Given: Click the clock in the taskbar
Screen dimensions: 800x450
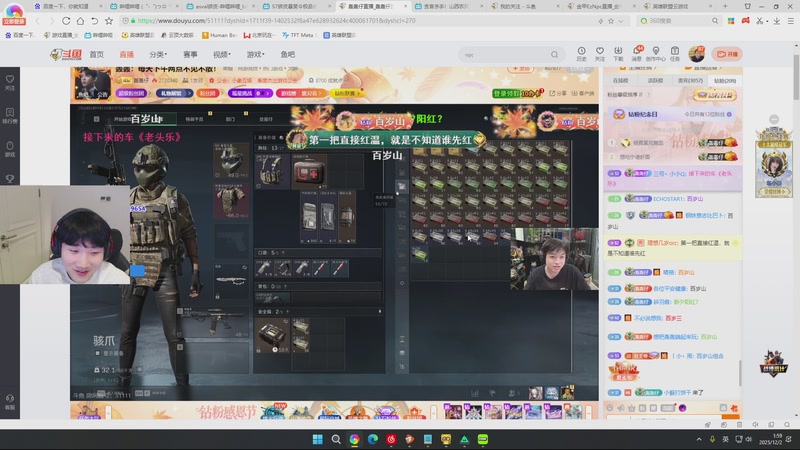Looking at the screenshot, I should (769, 439).
